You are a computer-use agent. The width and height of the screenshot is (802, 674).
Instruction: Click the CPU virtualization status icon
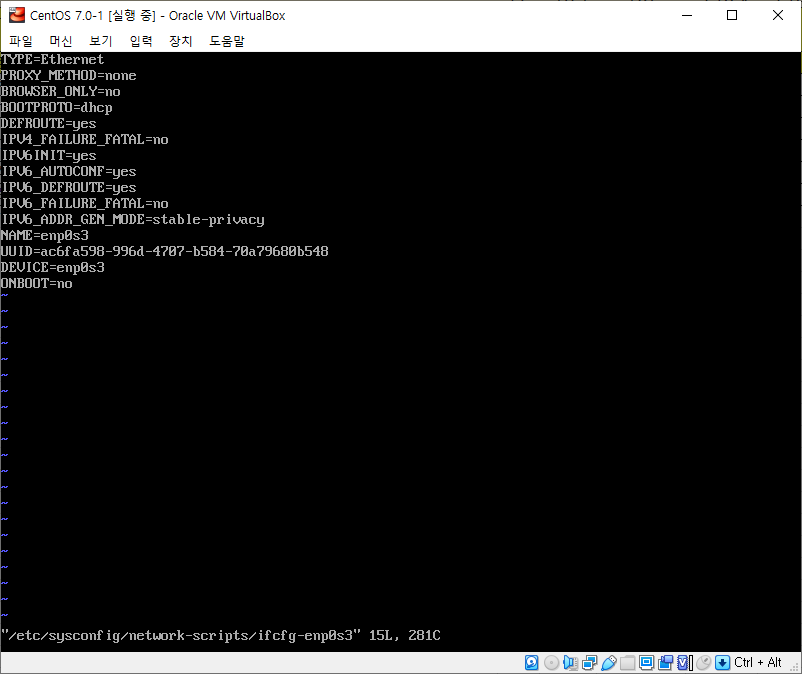(684, 663)
